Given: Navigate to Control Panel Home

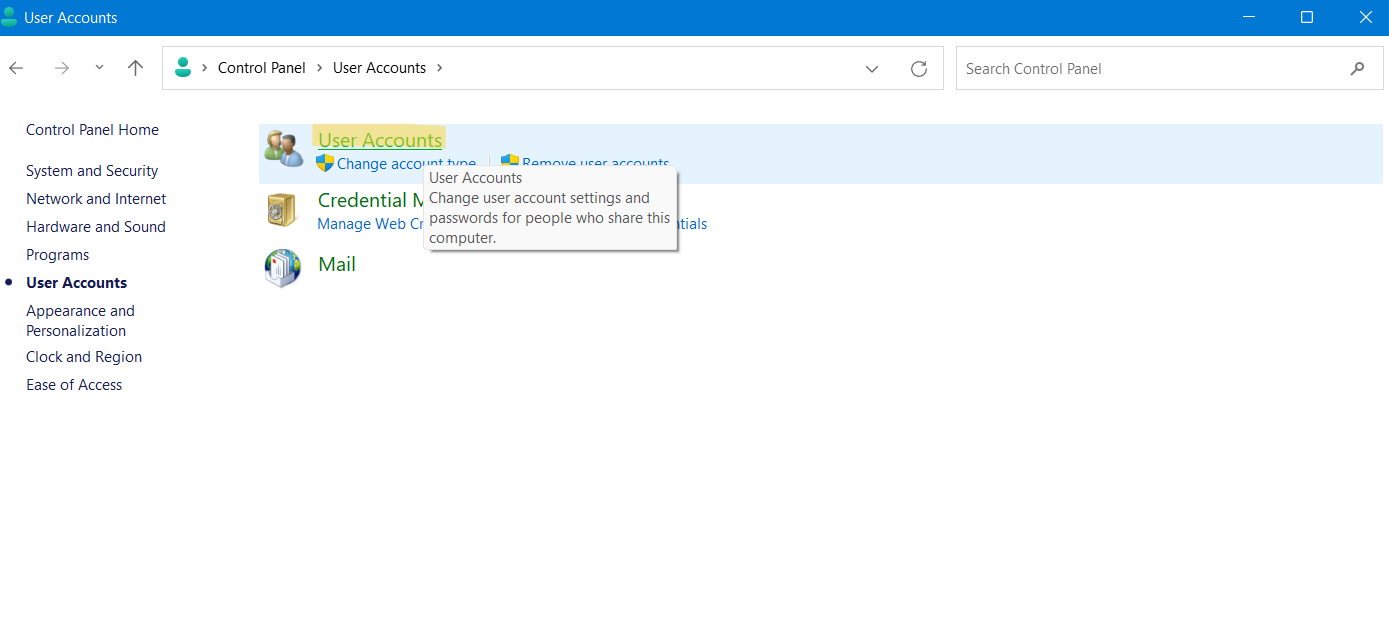Looking at the screenshot, I should 92,130.
